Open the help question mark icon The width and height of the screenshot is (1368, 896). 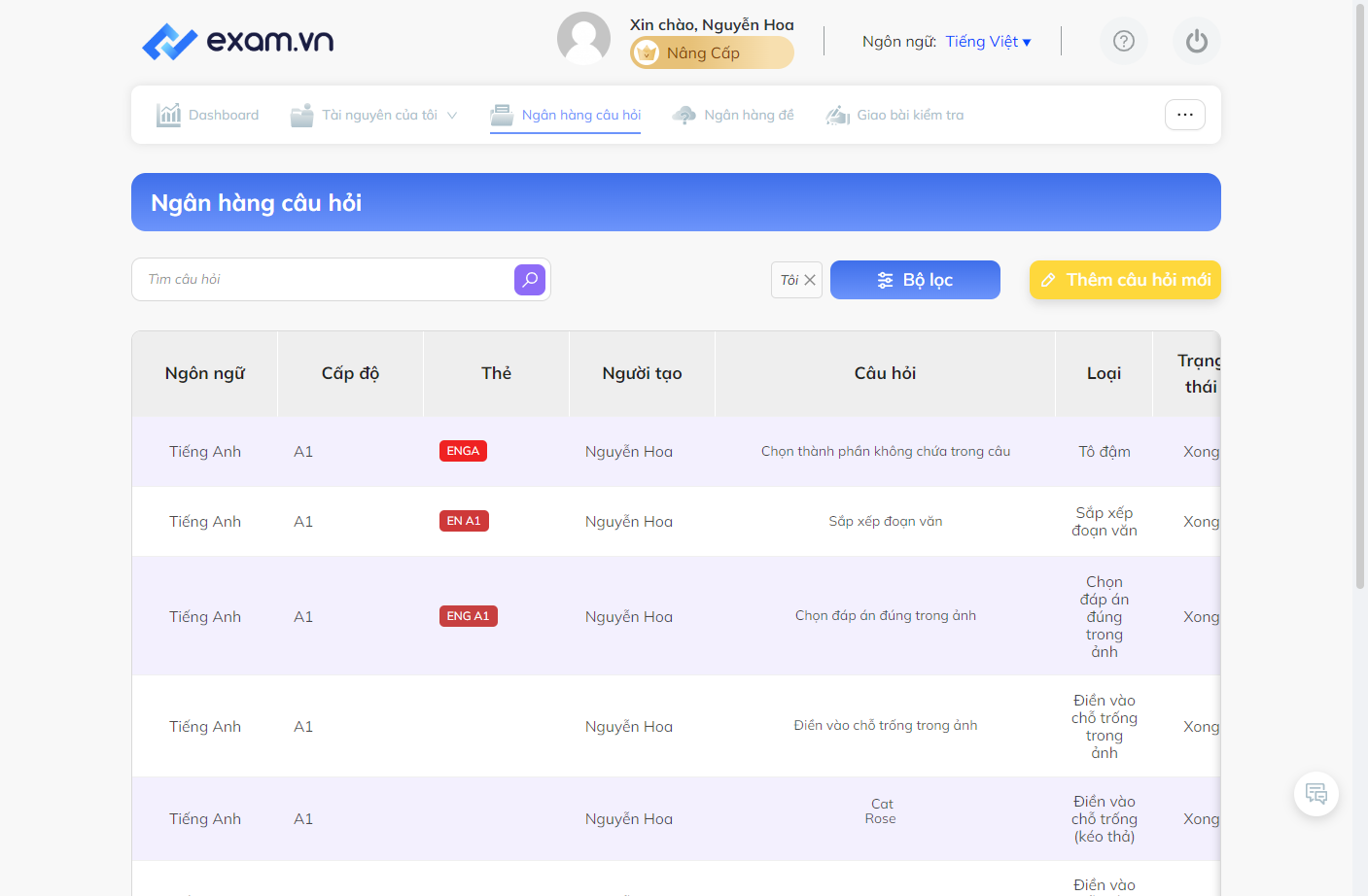1124,41
